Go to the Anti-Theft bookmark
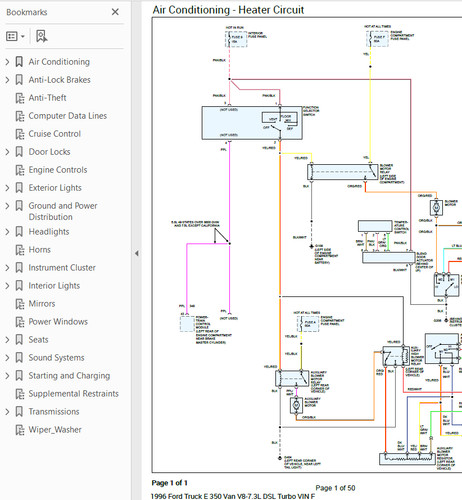The image size is (462, 500). pos(47,98)
